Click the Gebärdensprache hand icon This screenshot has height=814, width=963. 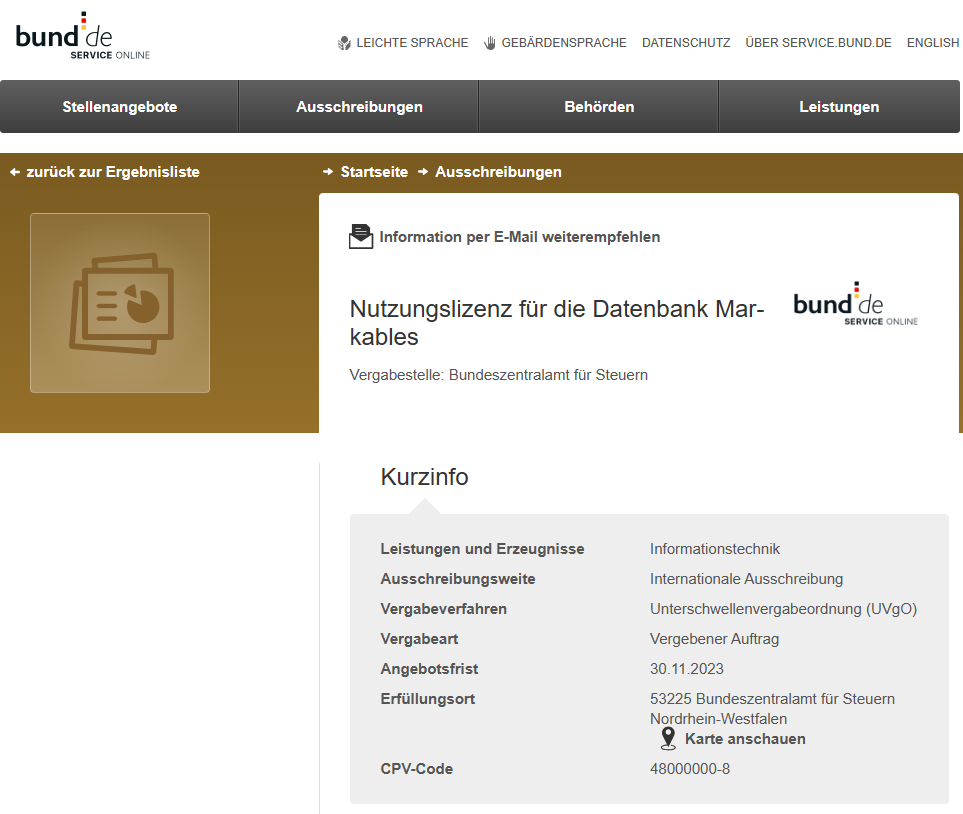pos(489,43)
